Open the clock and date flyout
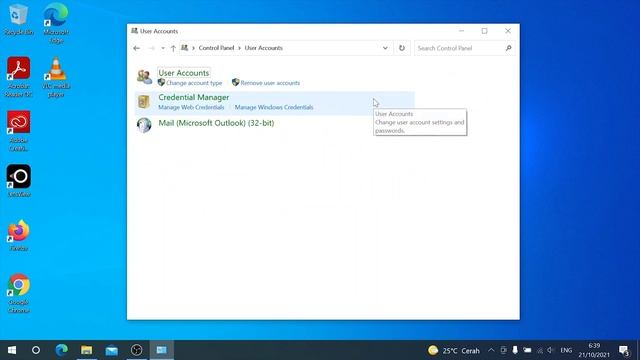 coord(594,350)
